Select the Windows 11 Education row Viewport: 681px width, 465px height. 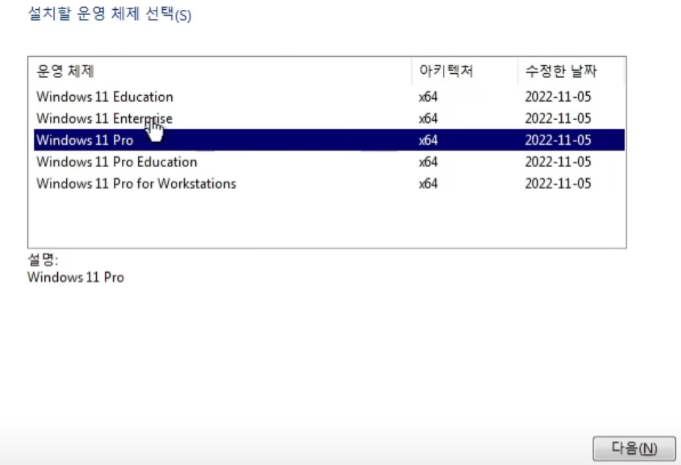coord(329,97)
